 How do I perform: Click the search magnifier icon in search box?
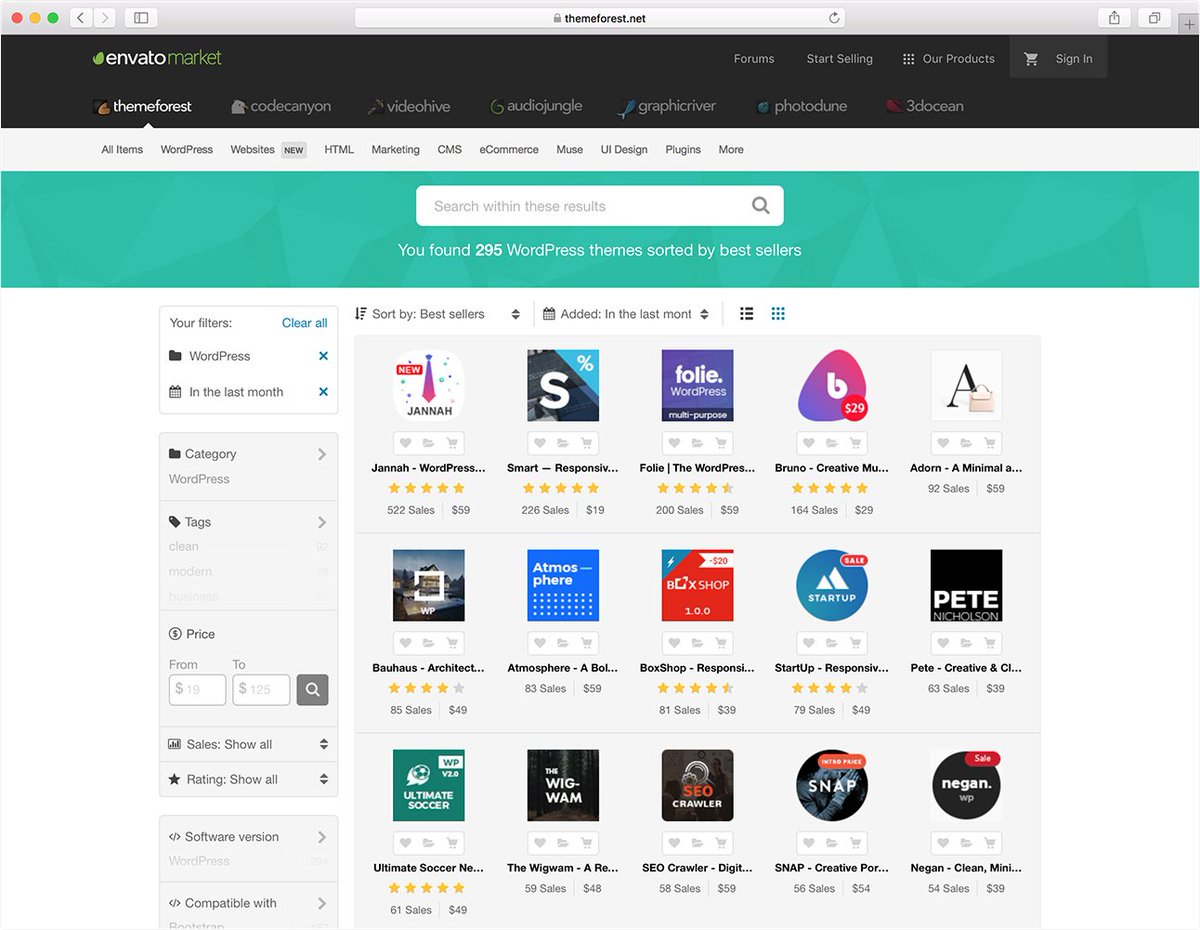click(x=760, y=206)
